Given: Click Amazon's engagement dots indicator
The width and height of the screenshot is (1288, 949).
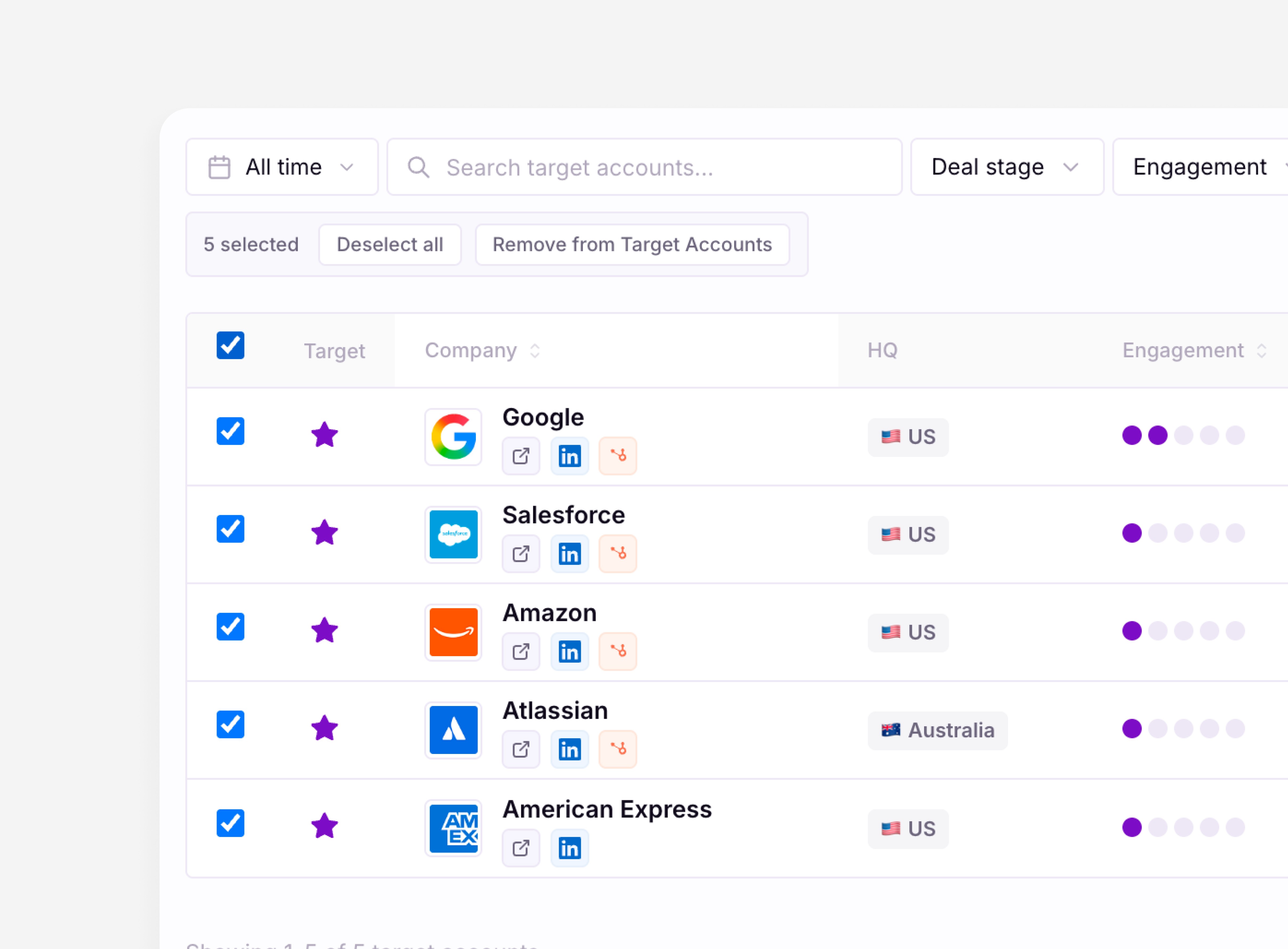Looking at the screenshot, I should click(1184, 631).
